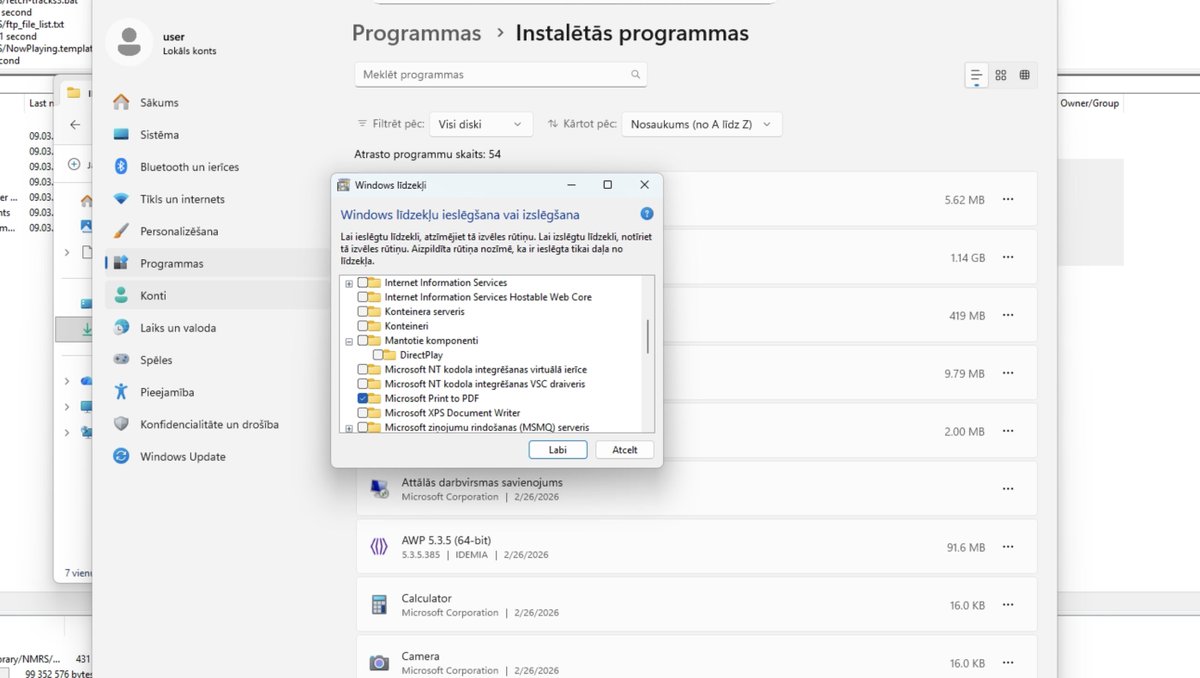Open Konti via its person icon
The height and width of the screenshot is (678, 1200).
click(121, 295)
